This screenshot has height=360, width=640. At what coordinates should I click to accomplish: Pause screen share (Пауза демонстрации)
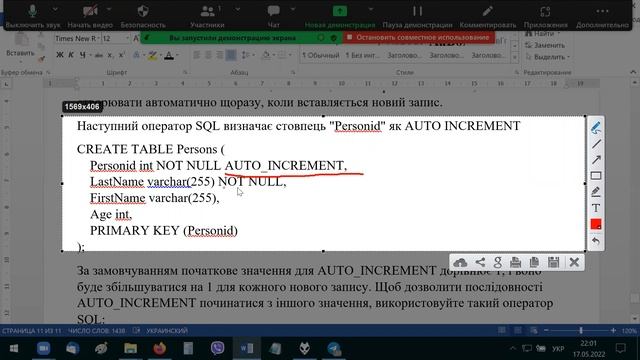[x=417, y=16]
